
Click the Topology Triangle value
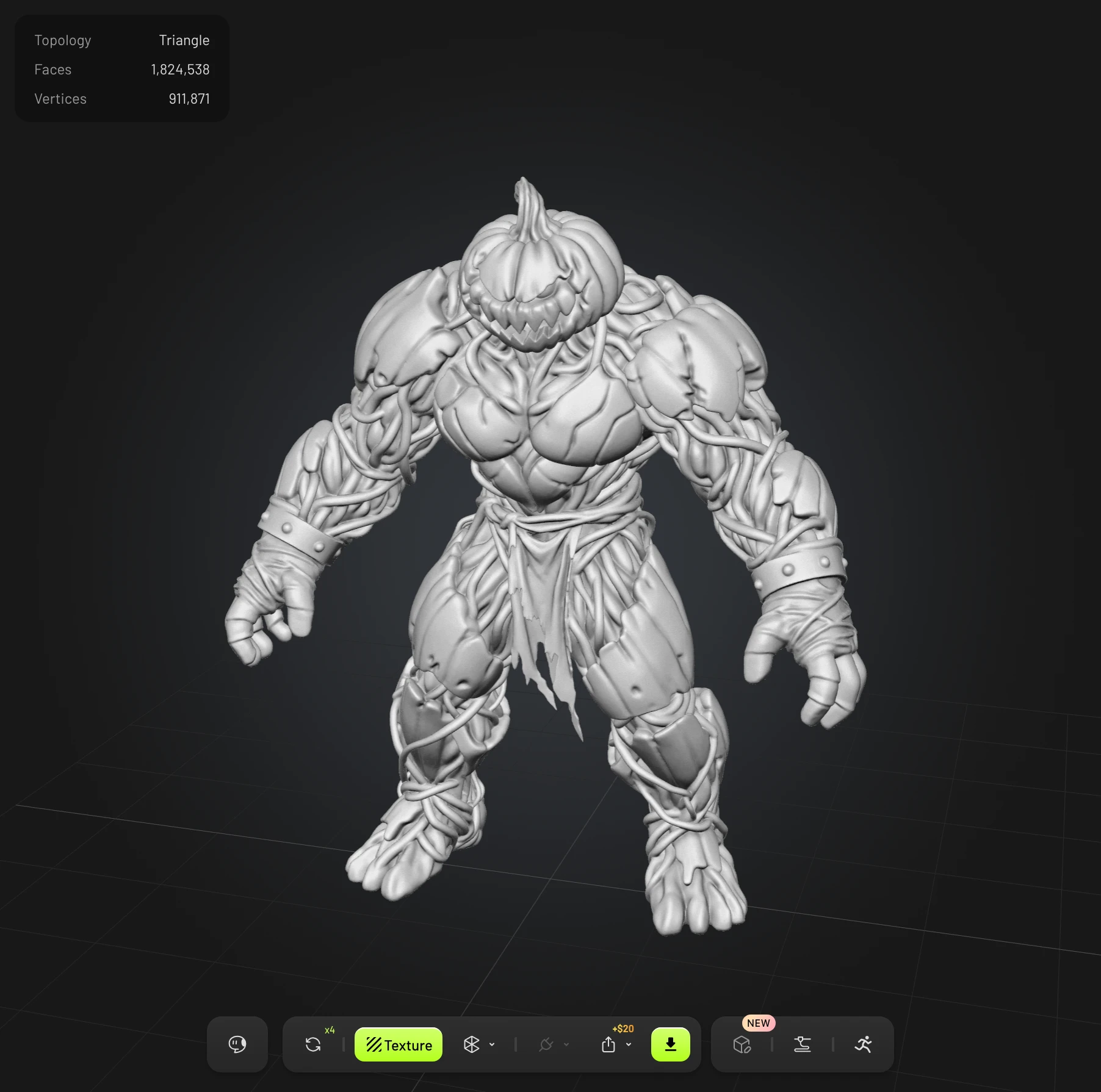tap(184, 40)
